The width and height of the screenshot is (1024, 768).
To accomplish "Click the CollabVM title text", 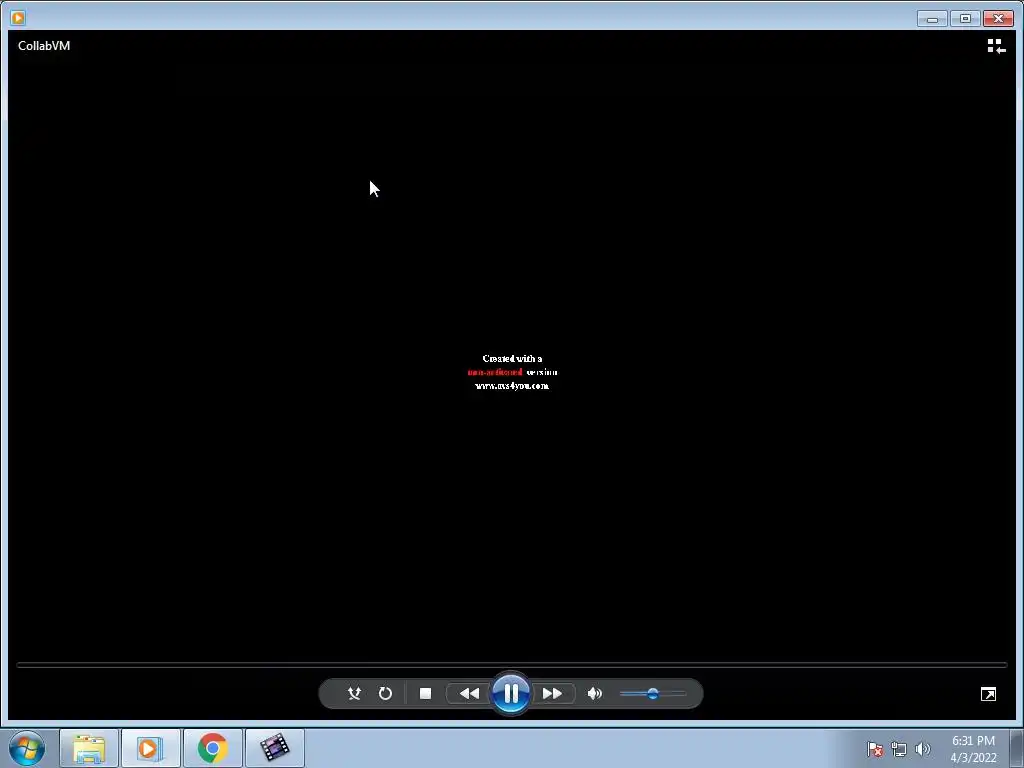I will click(44, 46).
